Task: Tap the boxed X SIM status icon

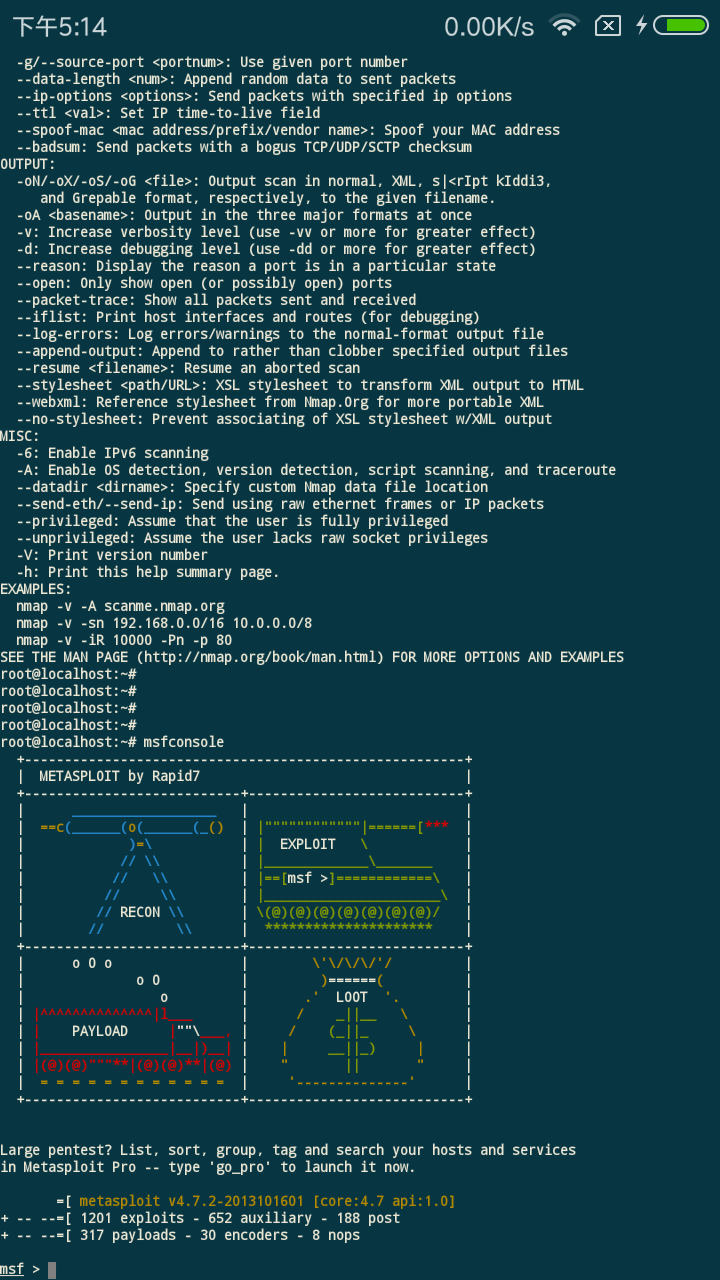Action: pos(607,26)
